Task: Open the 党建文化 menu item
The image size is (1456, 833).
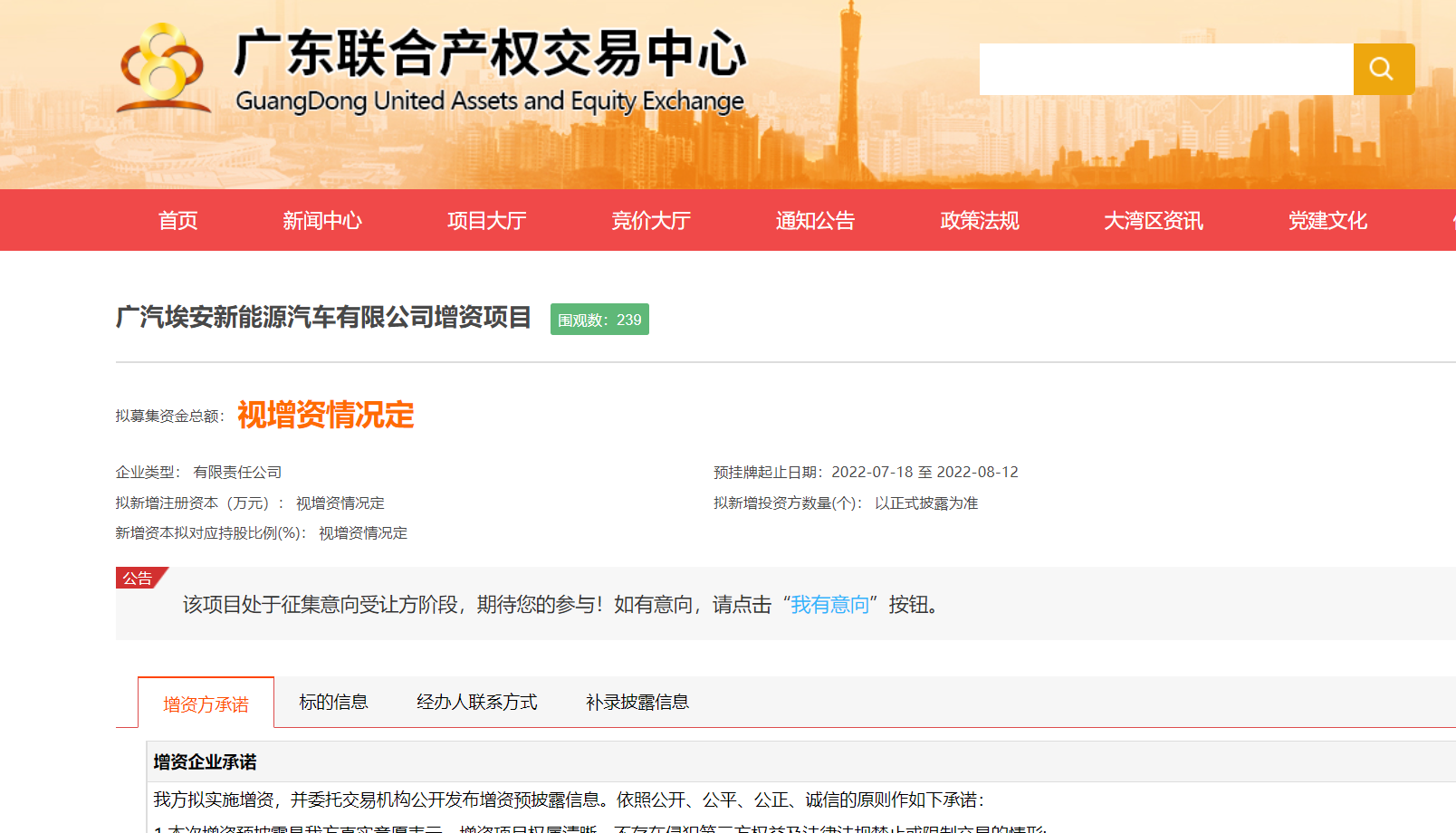Action: pos(1327,220)
